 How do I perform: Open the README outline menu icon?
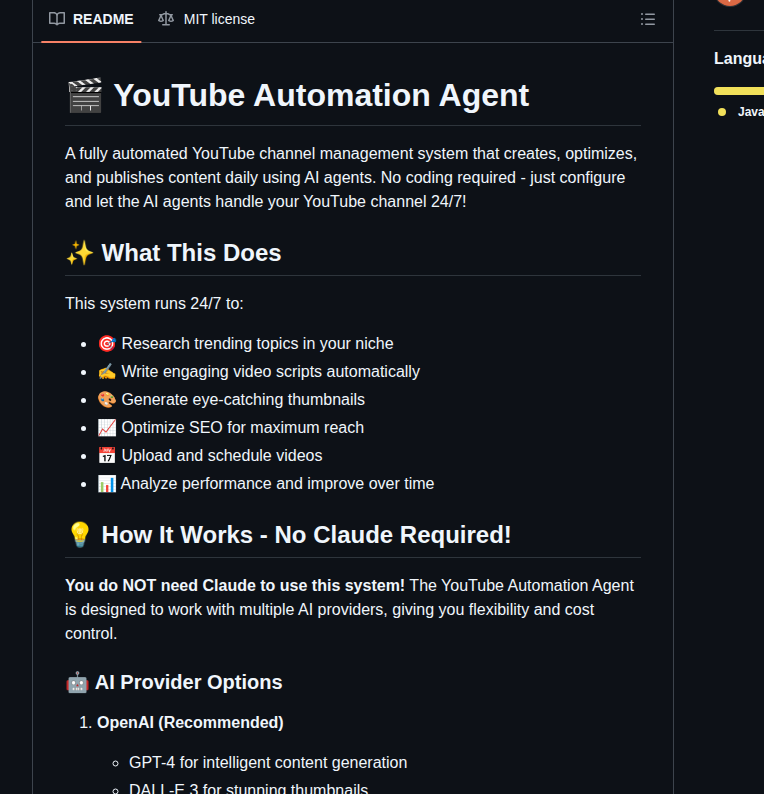point(648,19)
